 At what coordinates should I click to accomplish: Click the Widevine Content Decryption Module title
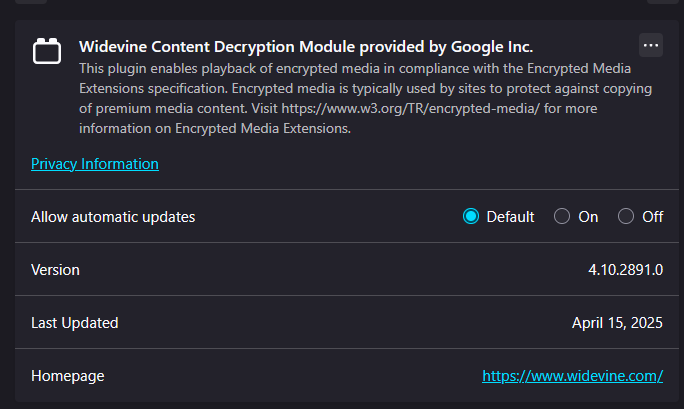pos(306,47)
